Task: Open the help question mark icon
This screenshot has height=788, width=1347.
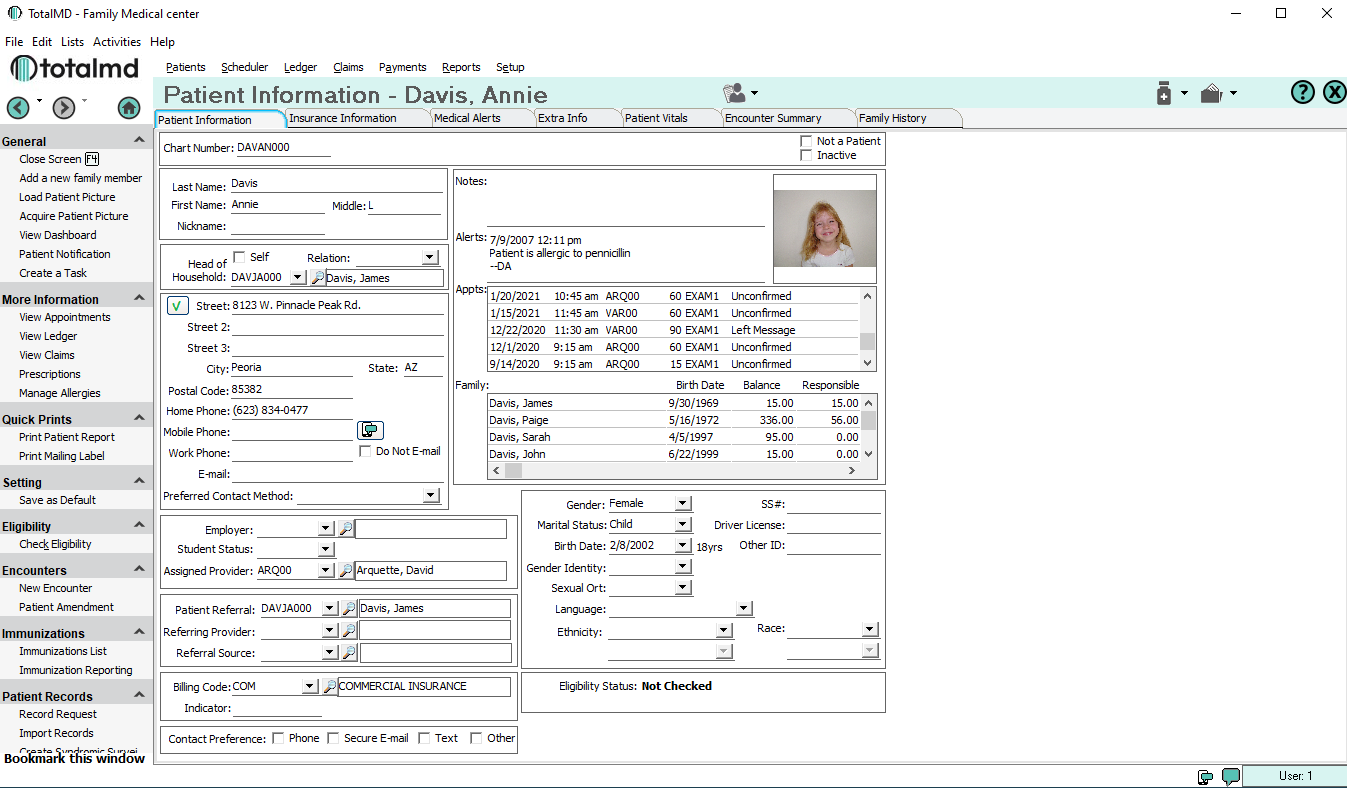Action: [x=1302, y=93]
